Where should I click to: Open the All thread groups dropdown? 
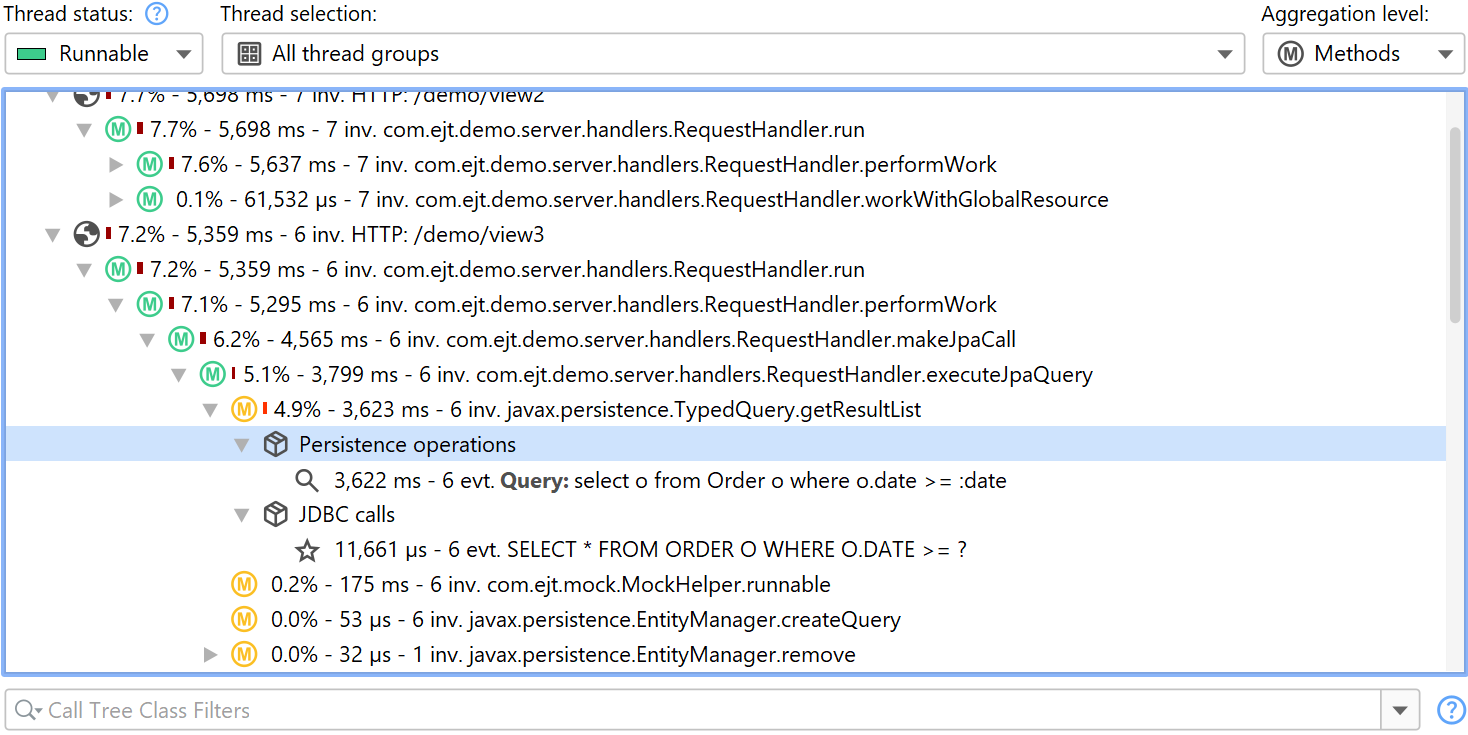point(732,54)
